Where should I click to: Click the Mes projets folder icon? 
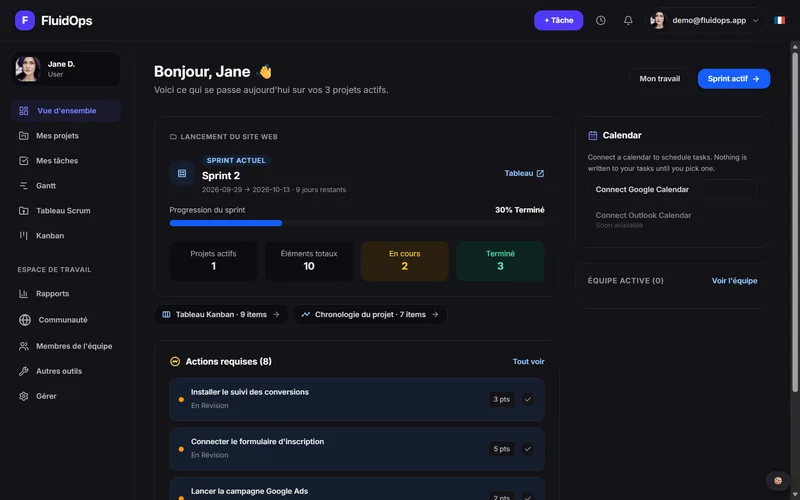point(23,136)
